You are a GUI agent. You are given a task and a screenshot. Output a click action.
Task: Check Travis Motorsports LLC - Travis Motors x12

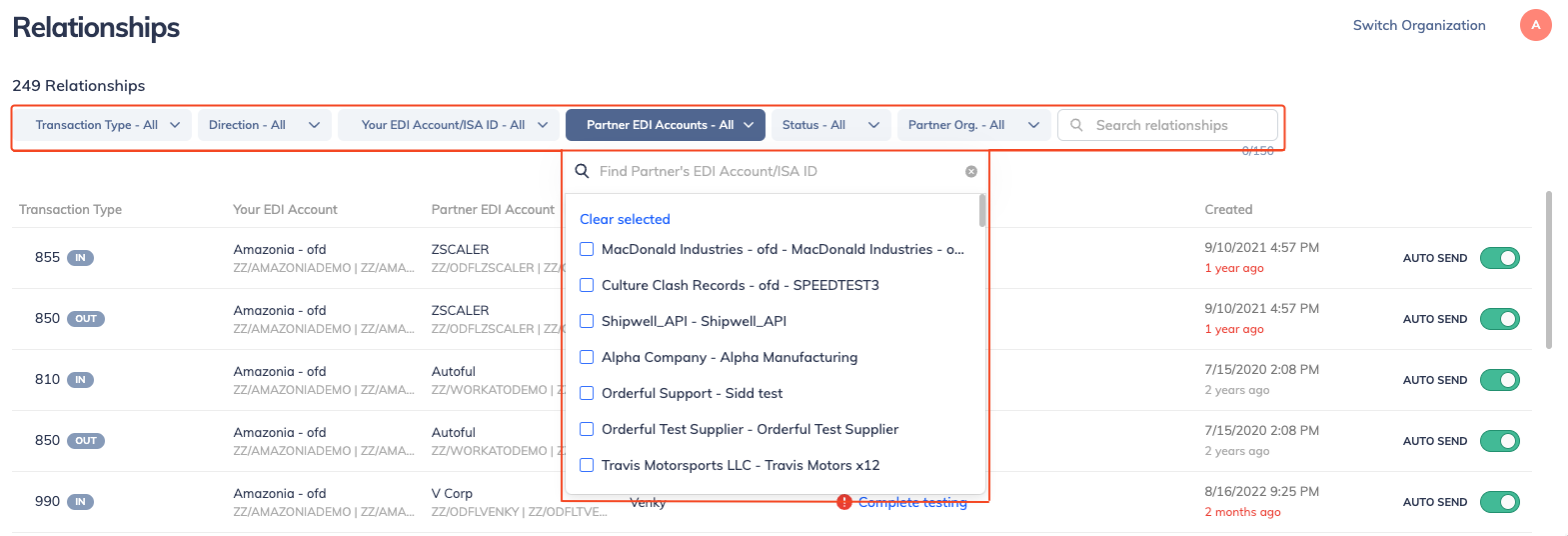587,465
